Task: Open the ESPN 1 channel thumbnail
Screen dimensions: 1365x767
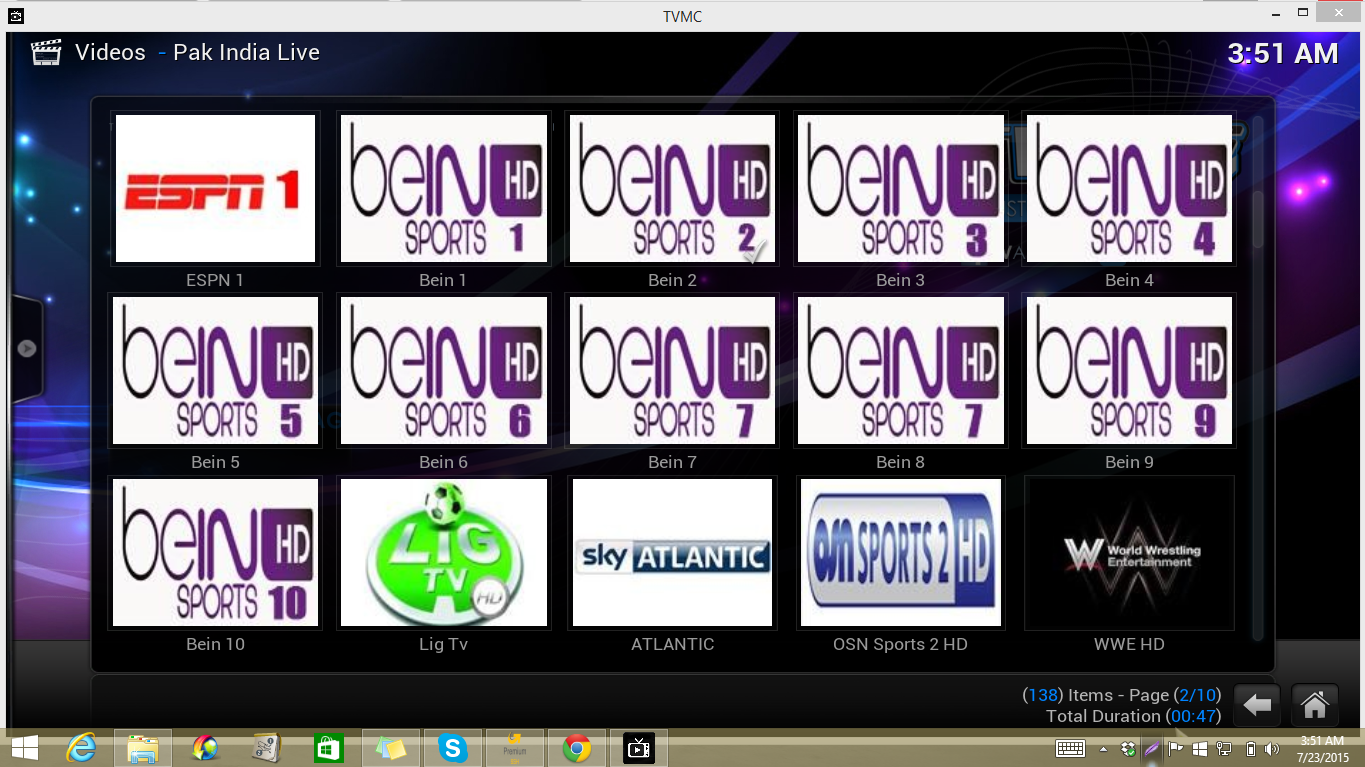Action: (x=215, y=188)
